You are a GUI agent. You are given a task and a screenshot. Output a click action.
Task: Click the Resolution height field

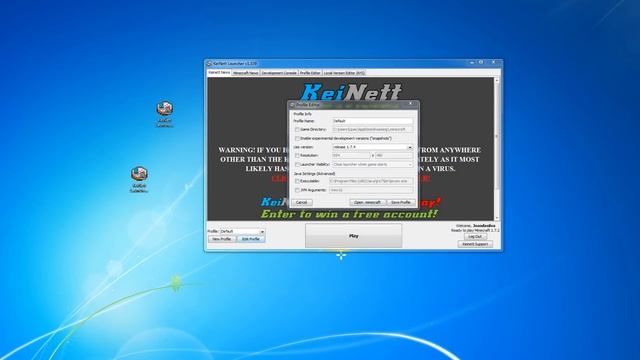pos(394,156)
